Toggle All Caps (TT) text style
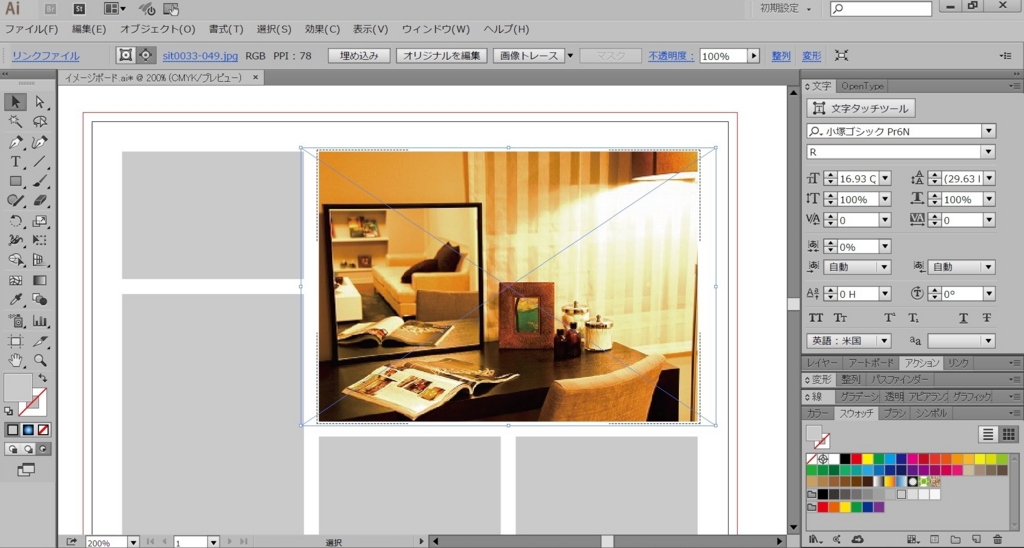This screenshot has height=548, width=1024. coord(816,318)
